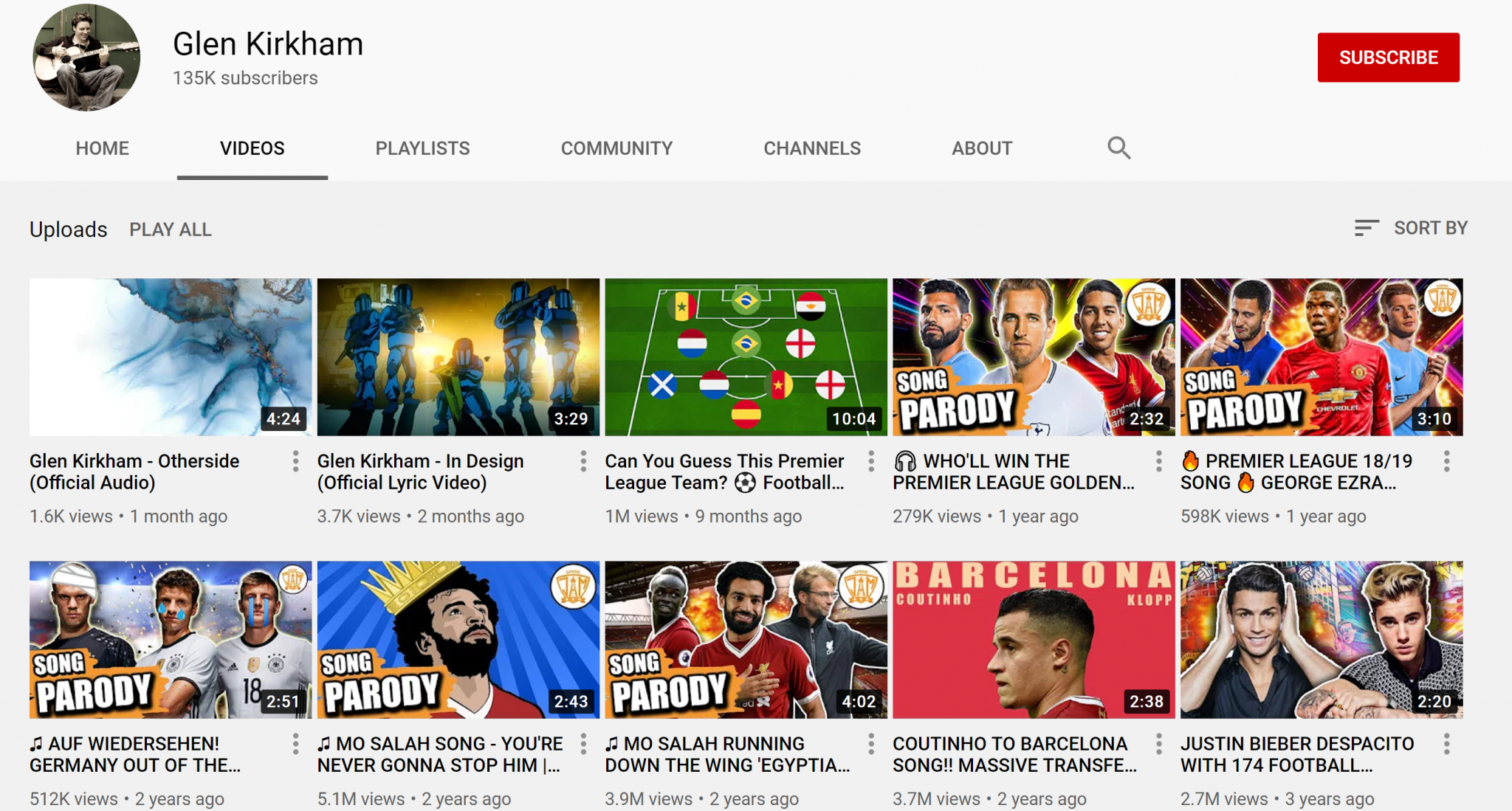Viewport: 1512px width, 811px height.
Task: Play the Ronaldo and Bieber thumbnail
Action: point(1322,640)
